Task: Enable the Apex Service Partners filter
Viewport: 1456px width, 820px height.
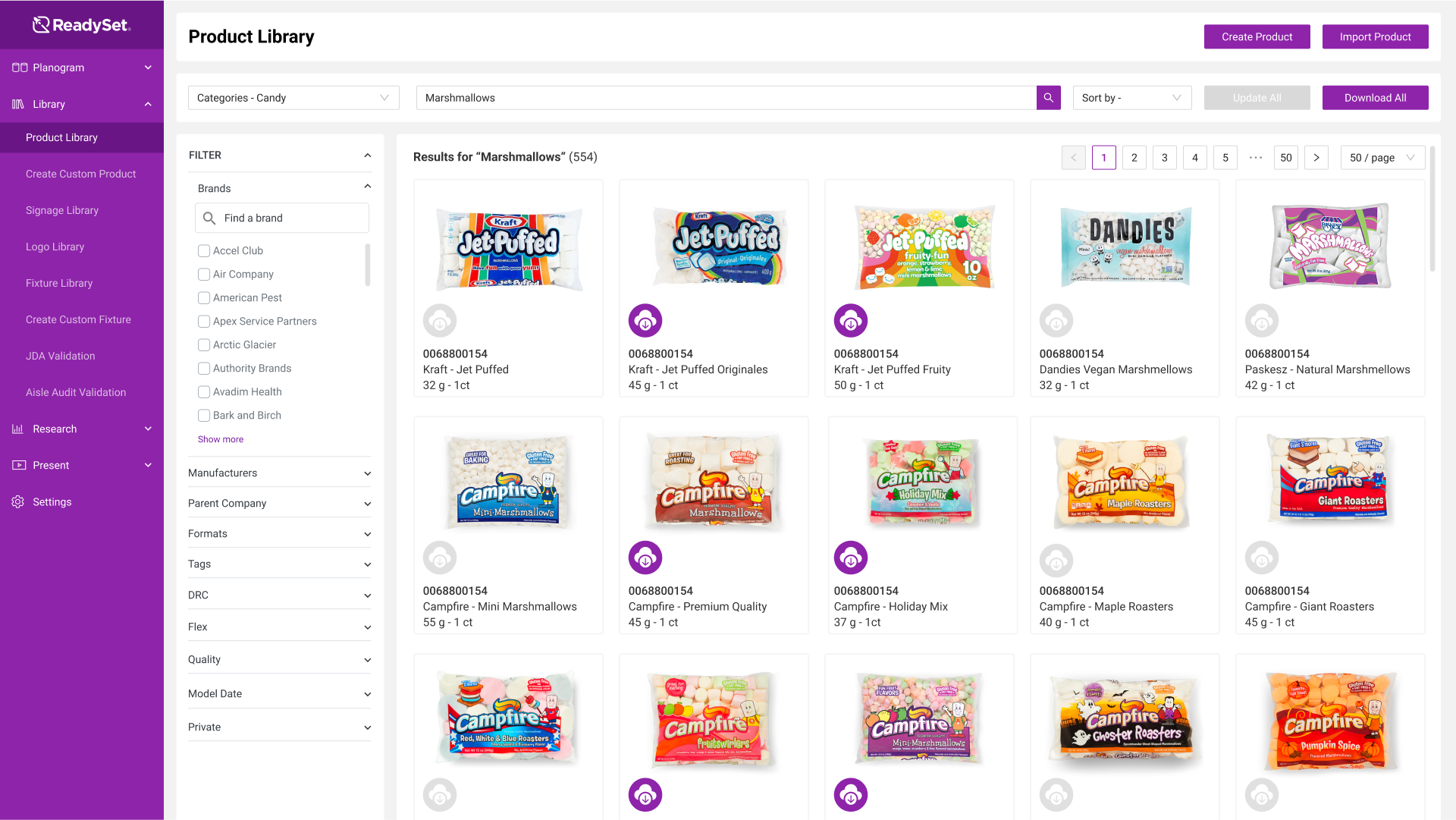Action: (204, 322)
